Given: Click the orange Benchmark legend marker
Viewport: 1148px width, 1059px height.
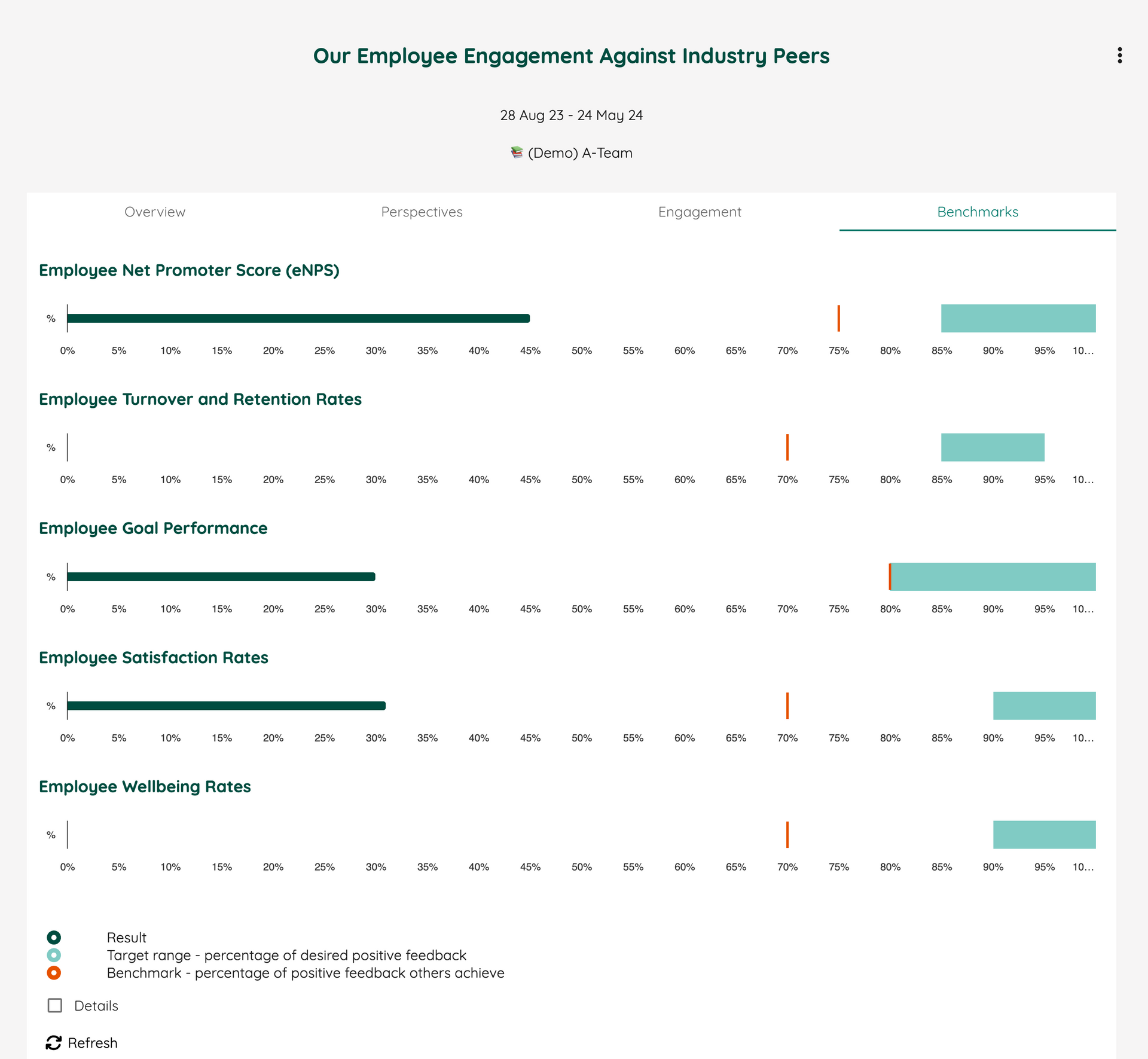Looking at the screenshot, I should point(54,972).
